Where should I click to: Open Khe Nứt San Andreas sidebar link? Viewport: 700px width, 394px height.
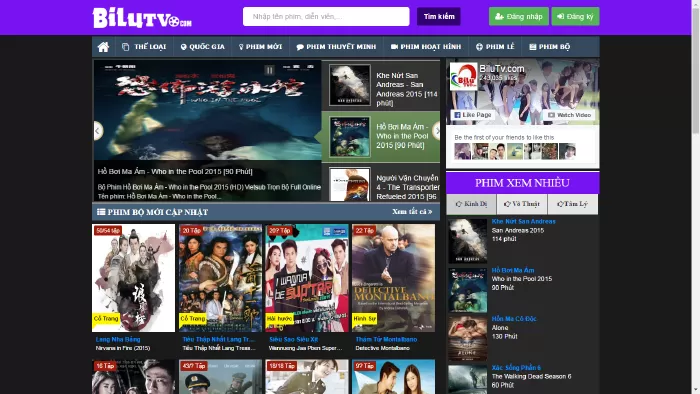click(524, 221)
